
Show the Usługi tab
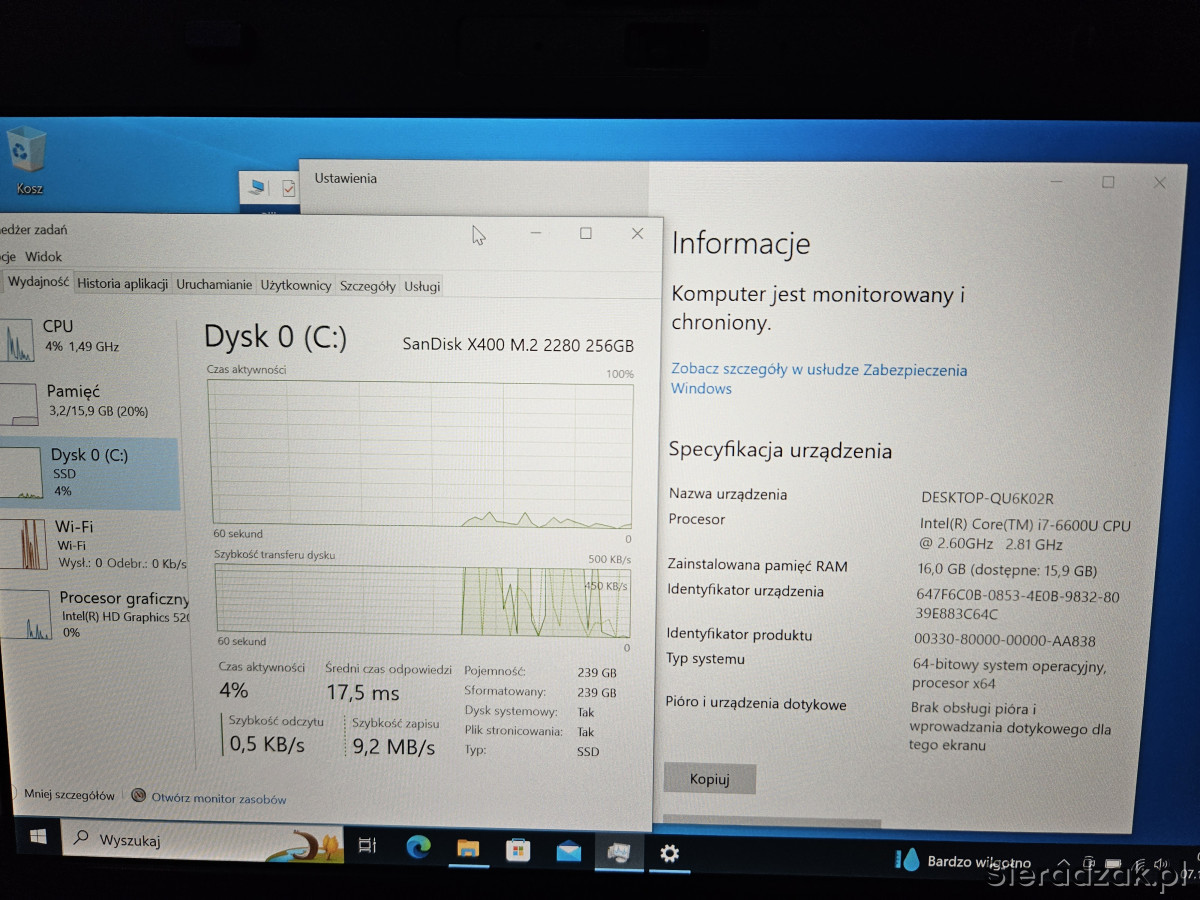[422, 286]
